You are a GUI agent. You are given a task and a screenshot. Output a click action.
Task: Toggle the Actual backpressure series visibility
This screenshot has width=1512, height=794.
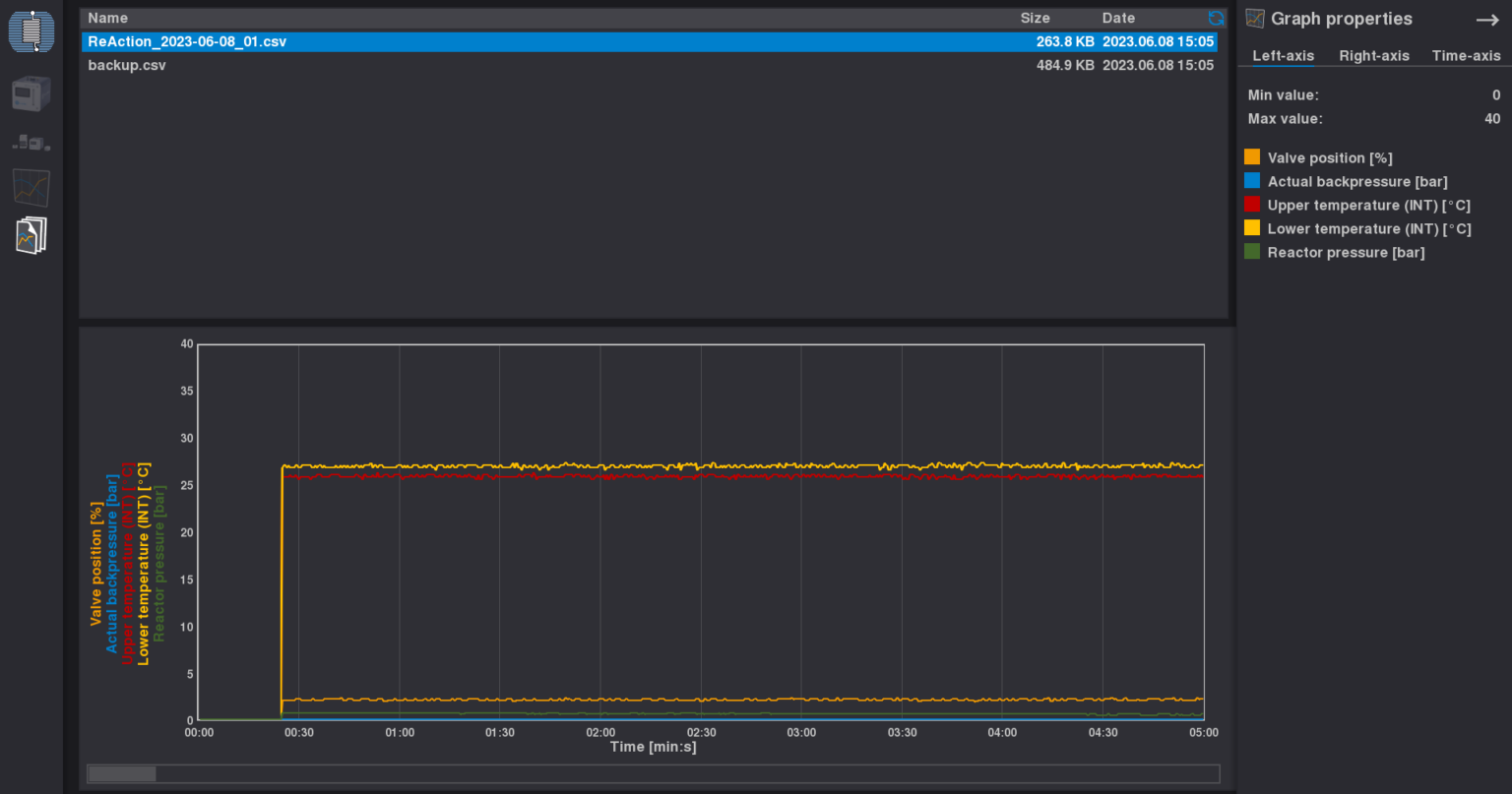click(1251, 180)
